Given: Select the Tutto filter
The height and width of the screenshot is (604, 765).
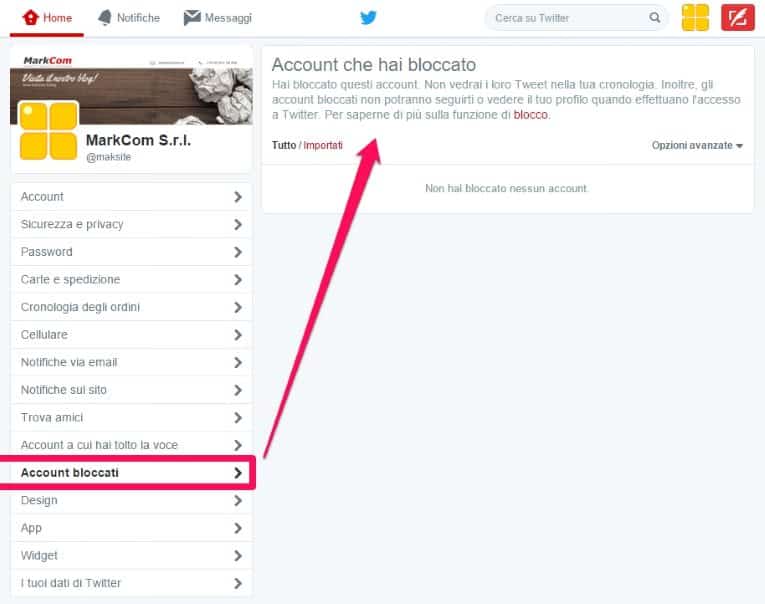Looking at the screenshot, I should click(x=284, y=145).
